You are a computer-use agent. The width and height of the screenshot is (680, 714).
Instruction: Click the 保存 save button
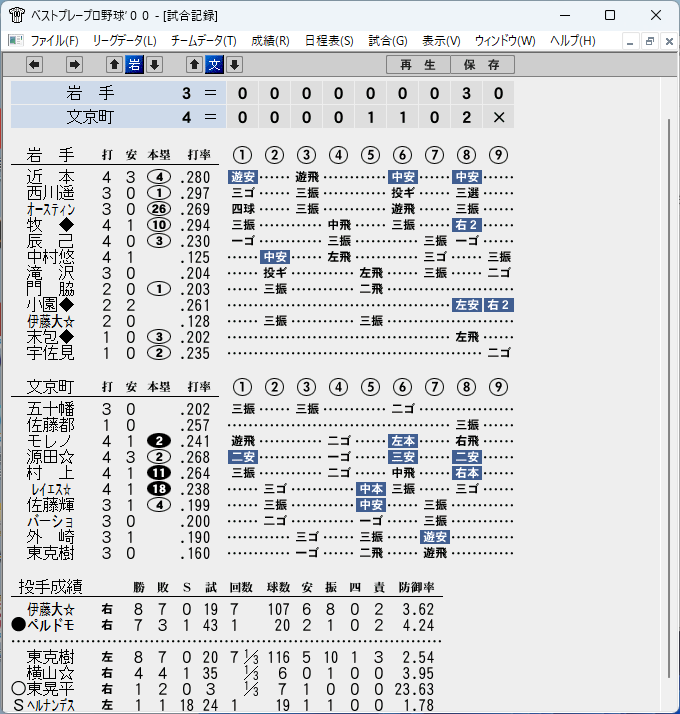tap(483, 65)
